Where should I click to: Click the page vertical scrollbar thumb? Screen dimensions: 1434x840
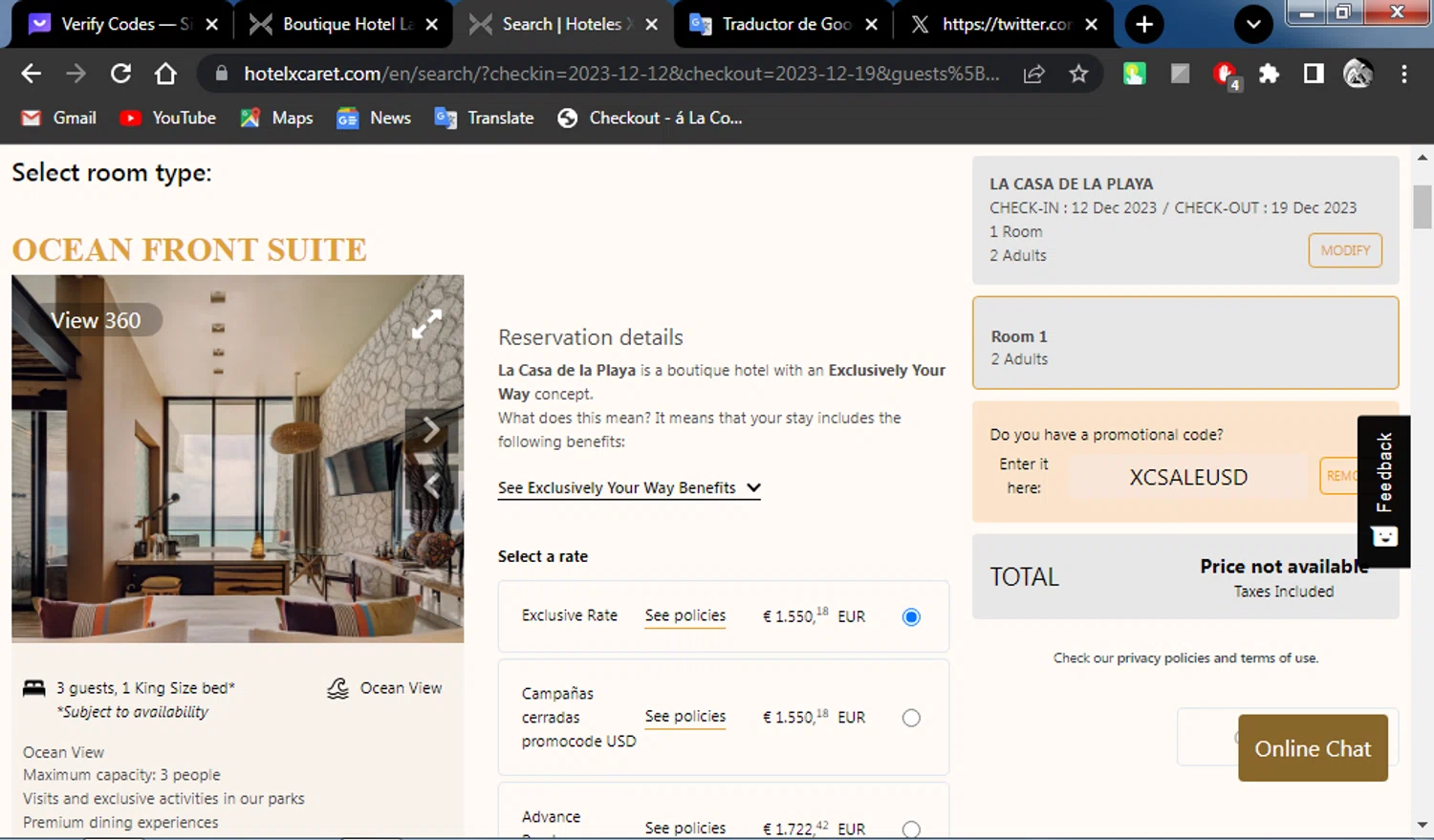pos(1422,206)
